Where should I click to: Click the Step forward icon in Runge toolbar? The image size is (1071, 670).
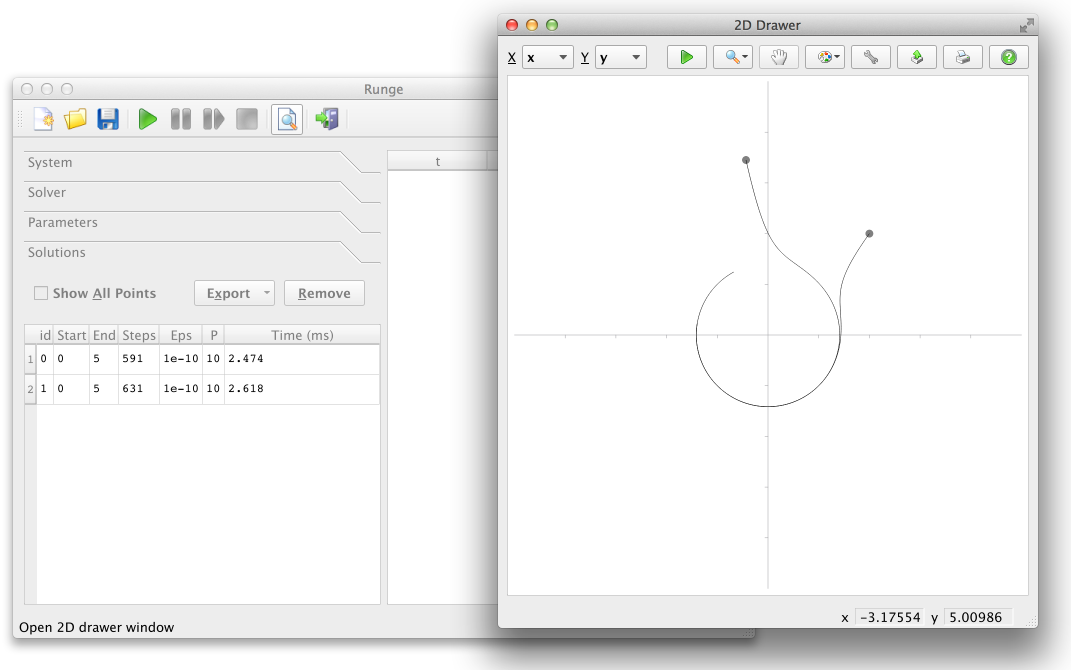(213, 119)
